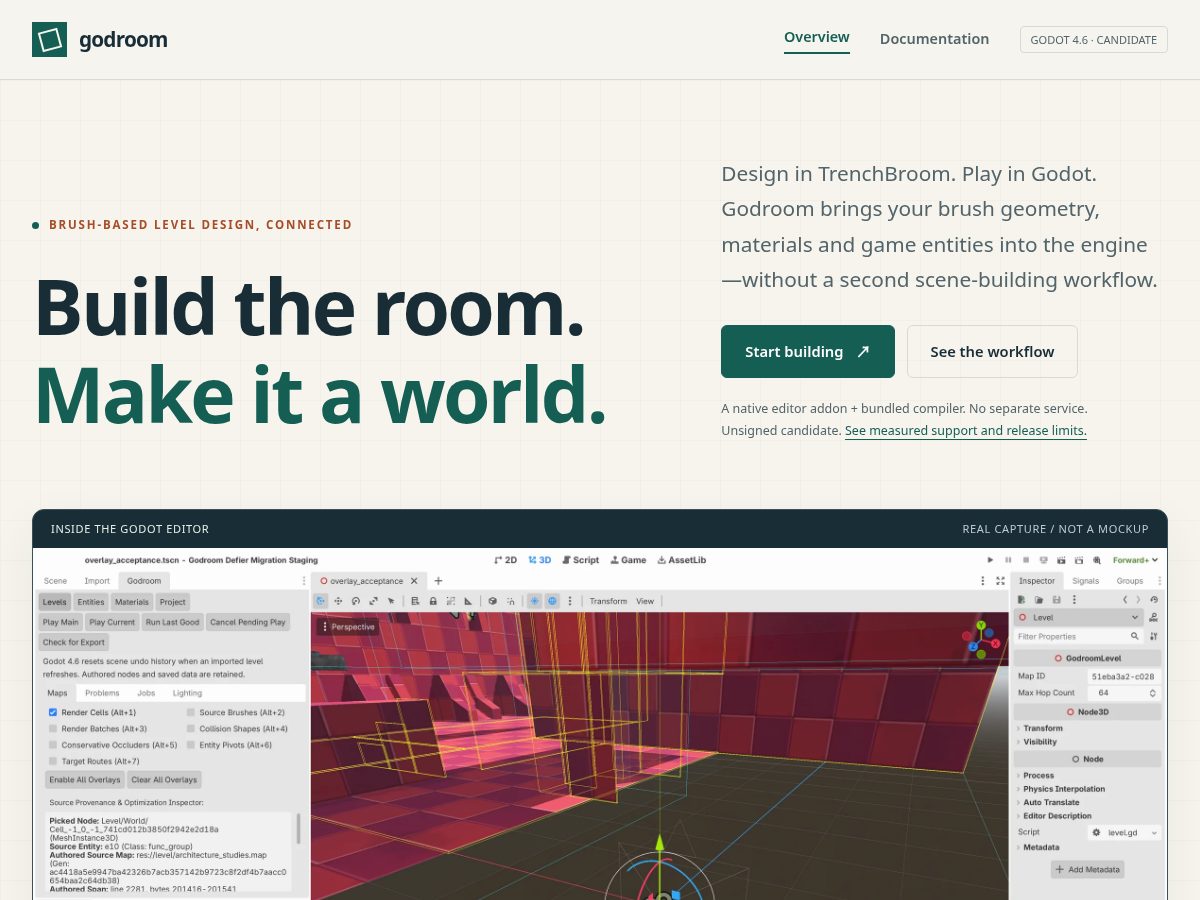Go to previous object in Inspector history
The height and width of the screenshot is (900, 1200).
click(1125, 600)
